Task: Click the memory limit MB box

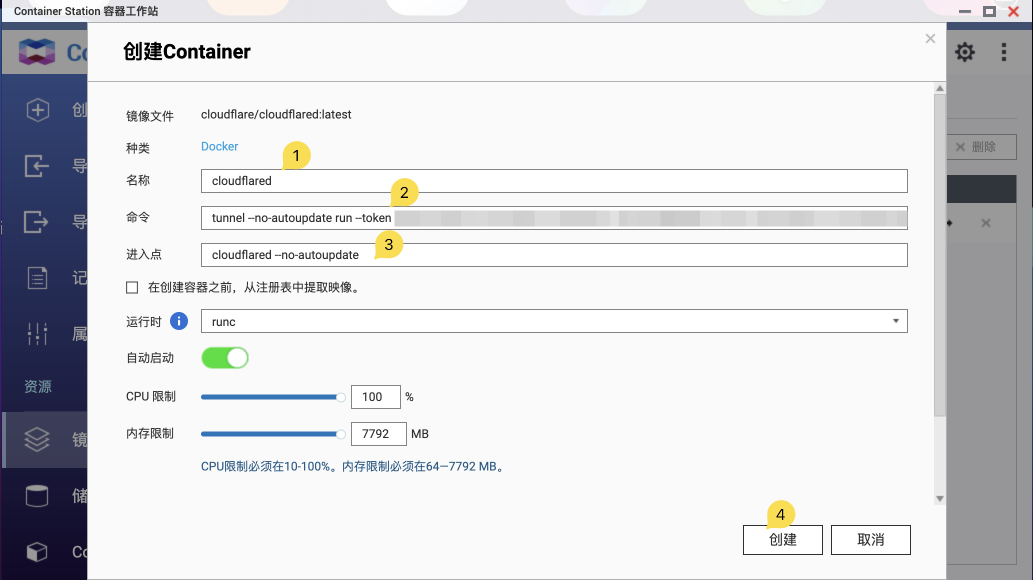Action: pyautogui.click(x=379, y=434)
